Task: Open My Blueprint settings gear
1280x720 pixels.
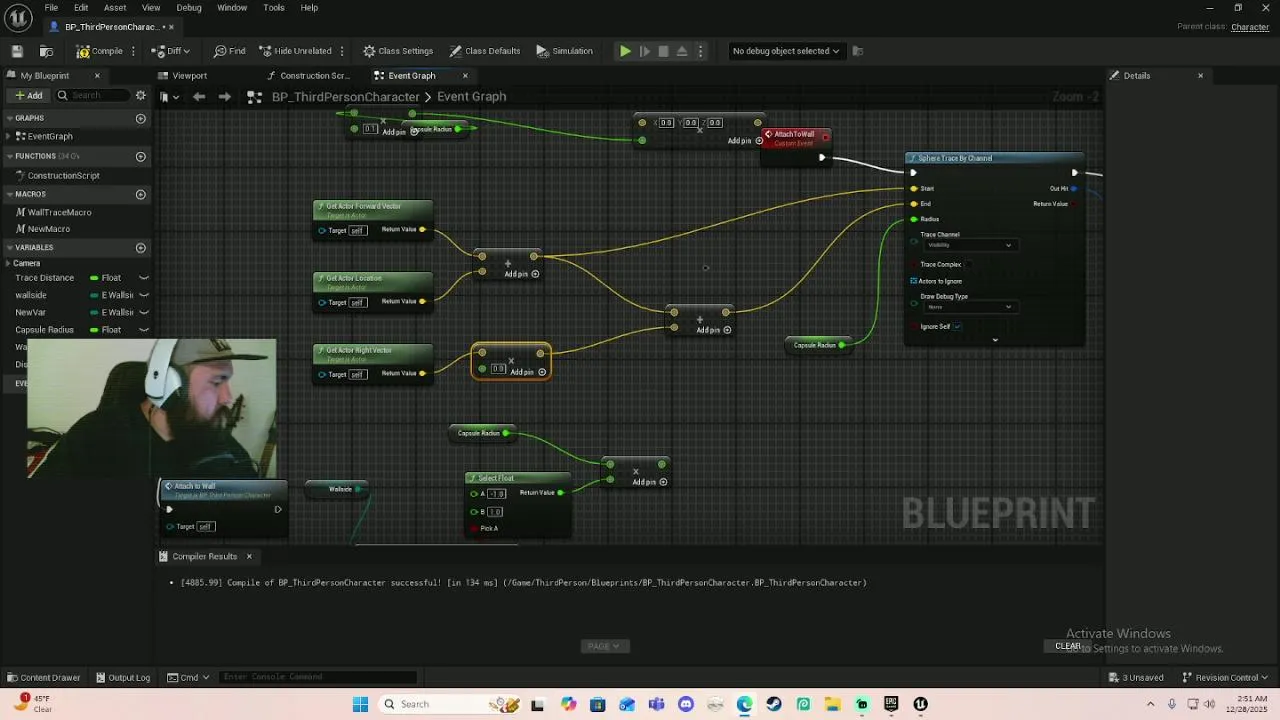Action: (141, 95)
